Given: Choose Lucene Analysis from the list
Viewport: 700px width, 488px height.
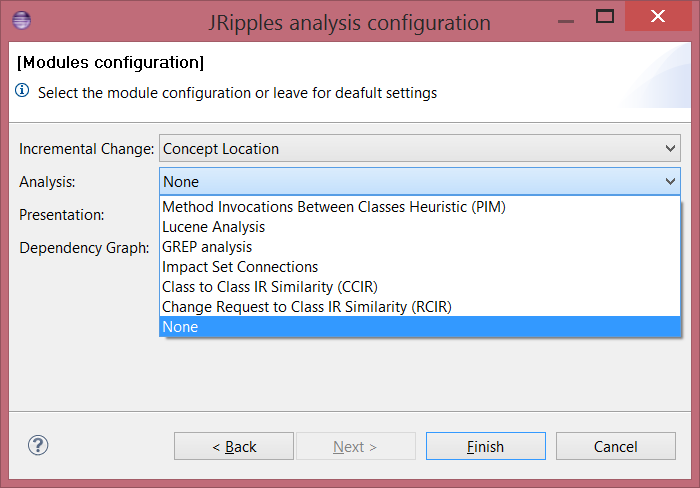Looking at the screenshot, I should click(214, 227).
